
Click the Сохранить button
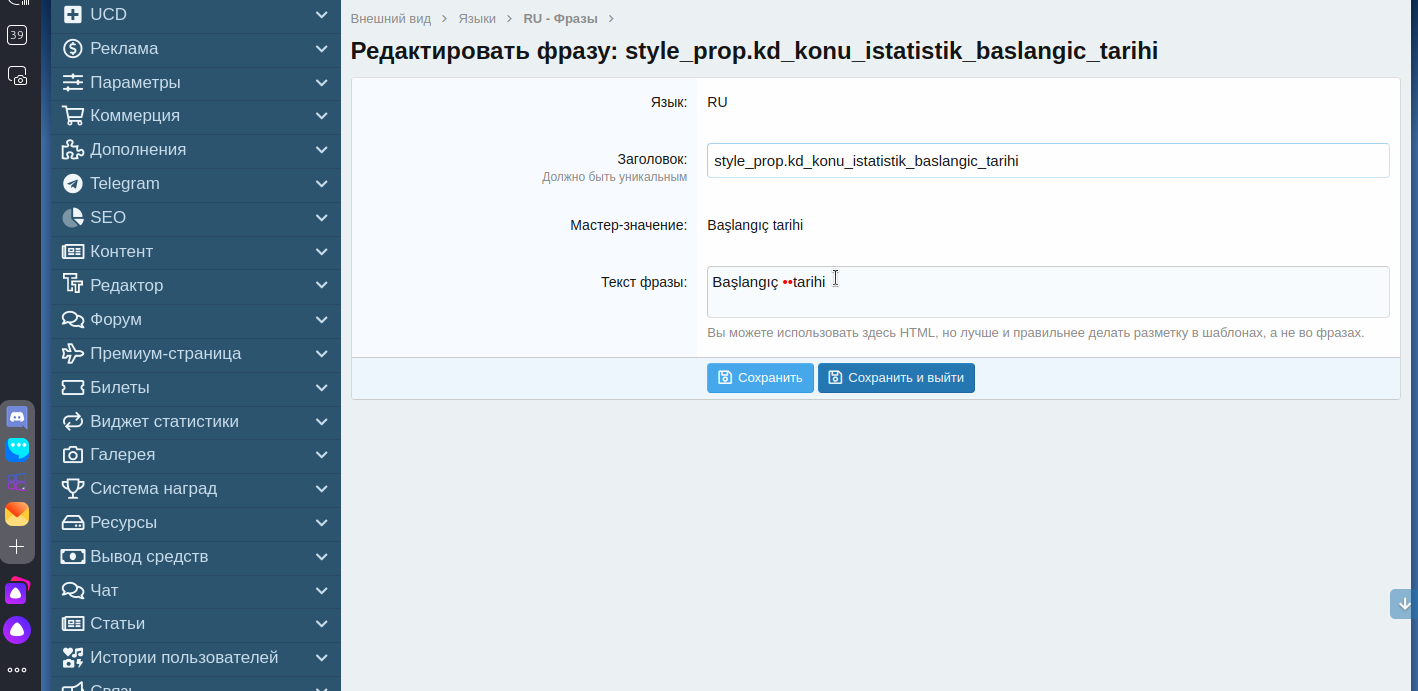760,378
